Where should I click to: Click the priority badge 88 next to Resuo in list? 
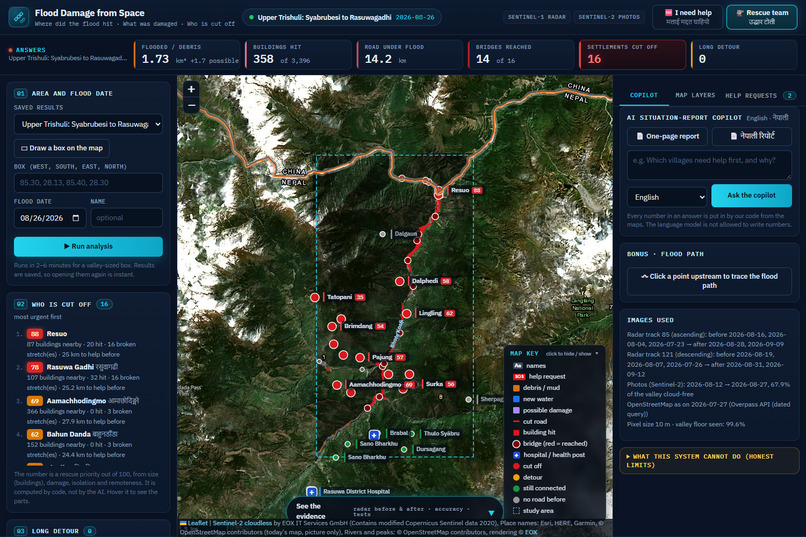pos(34,334)
